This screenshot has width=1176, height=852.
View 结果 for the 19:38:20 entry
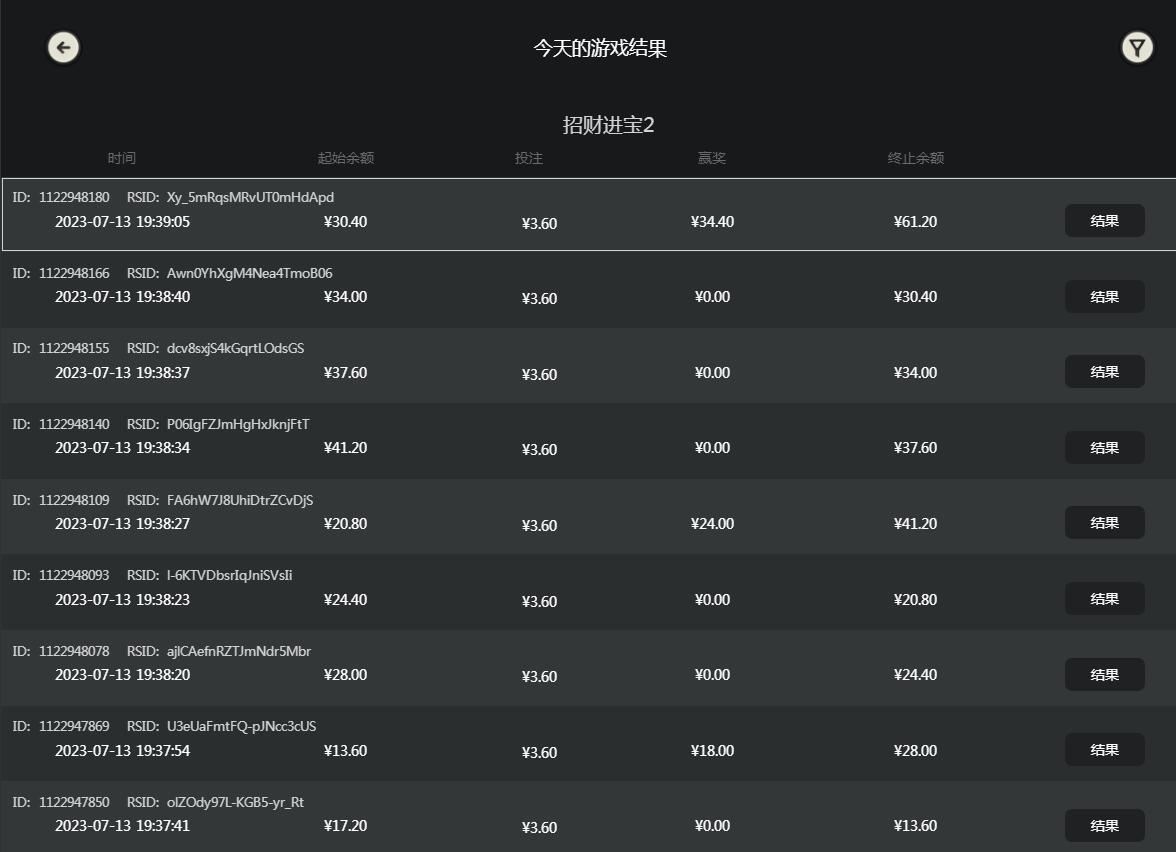pos(1104,675)
